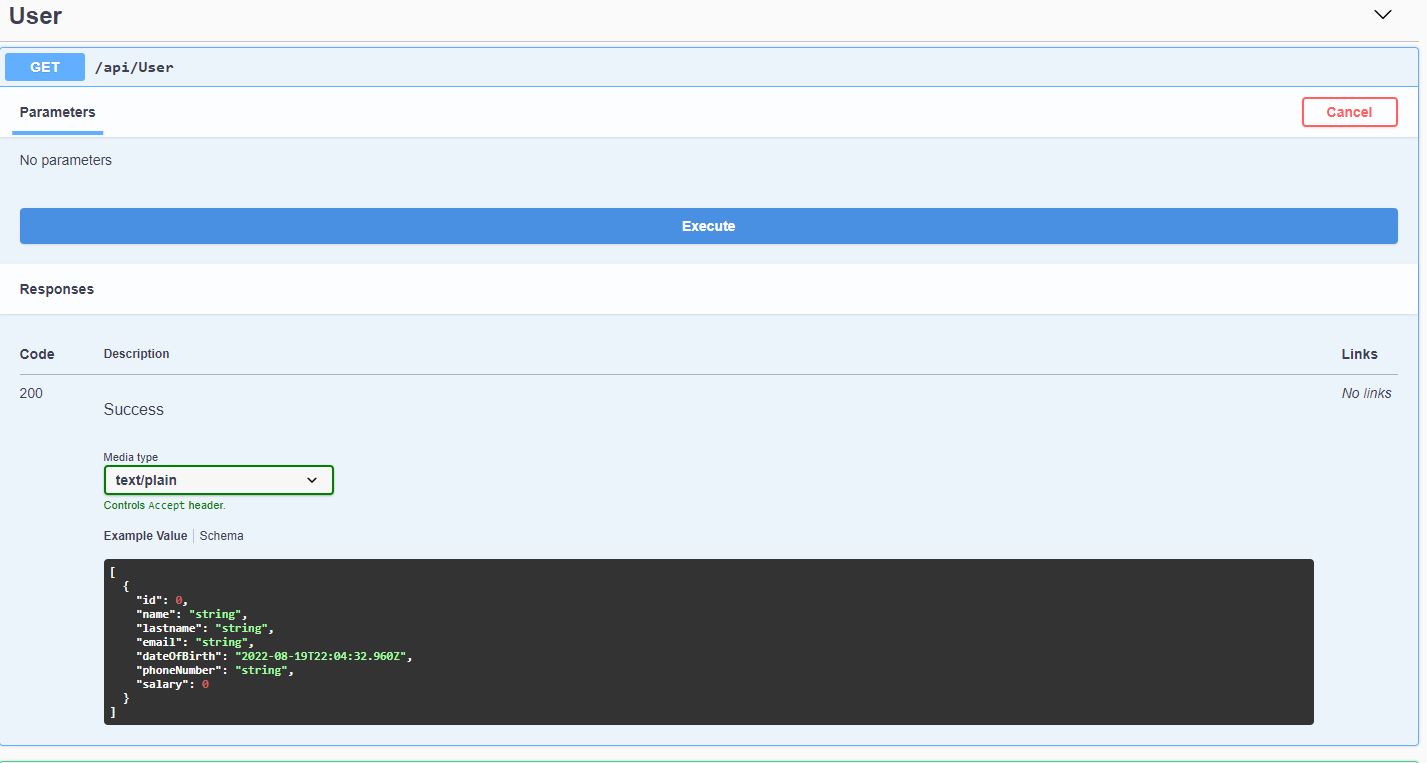This screenshot has height=763, width=1427.
Task: Select the Schema tab
Action: point(221,535)
